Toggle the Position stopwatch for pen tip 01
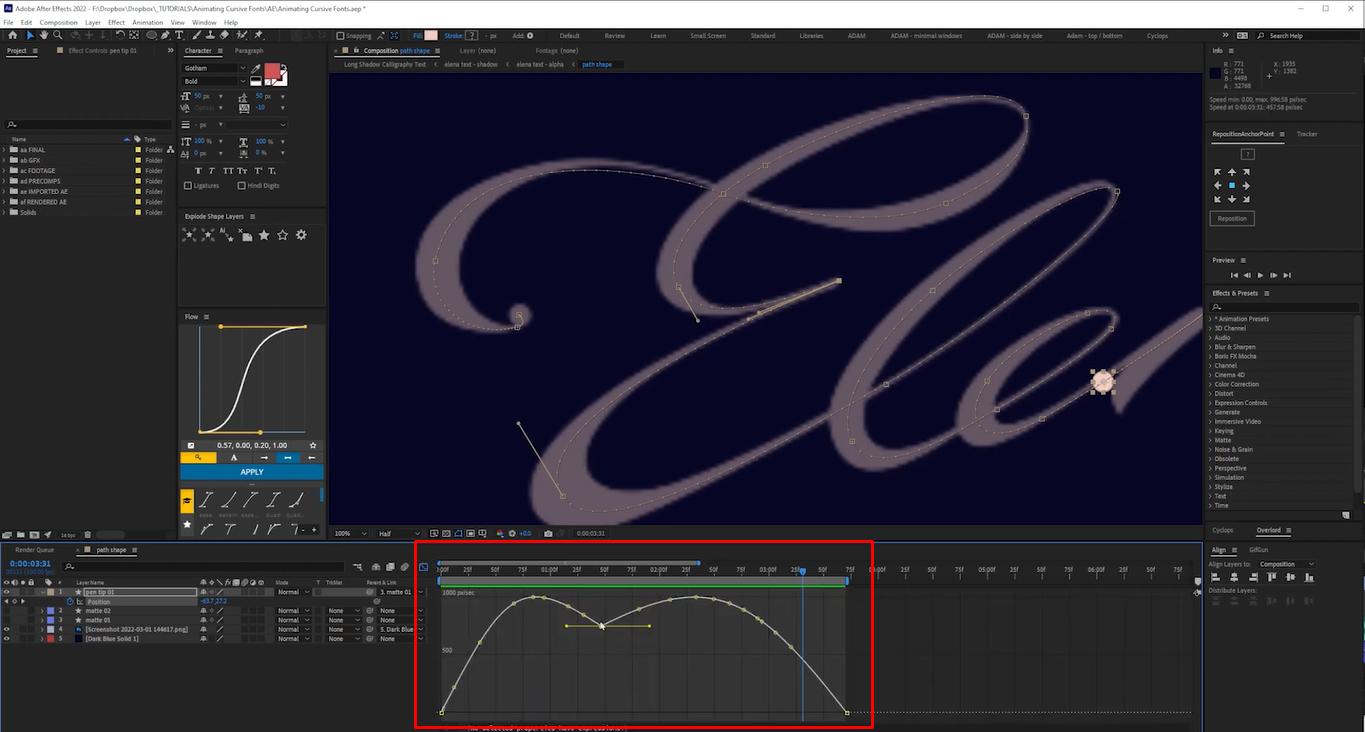This screenshot has height=732, width=1365. (x=69, y=600)
